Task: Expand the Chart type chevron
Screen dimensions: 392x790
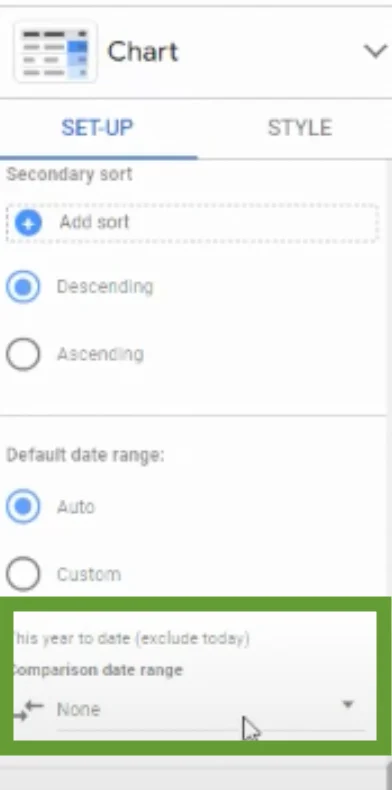Action: pos(376,51)
